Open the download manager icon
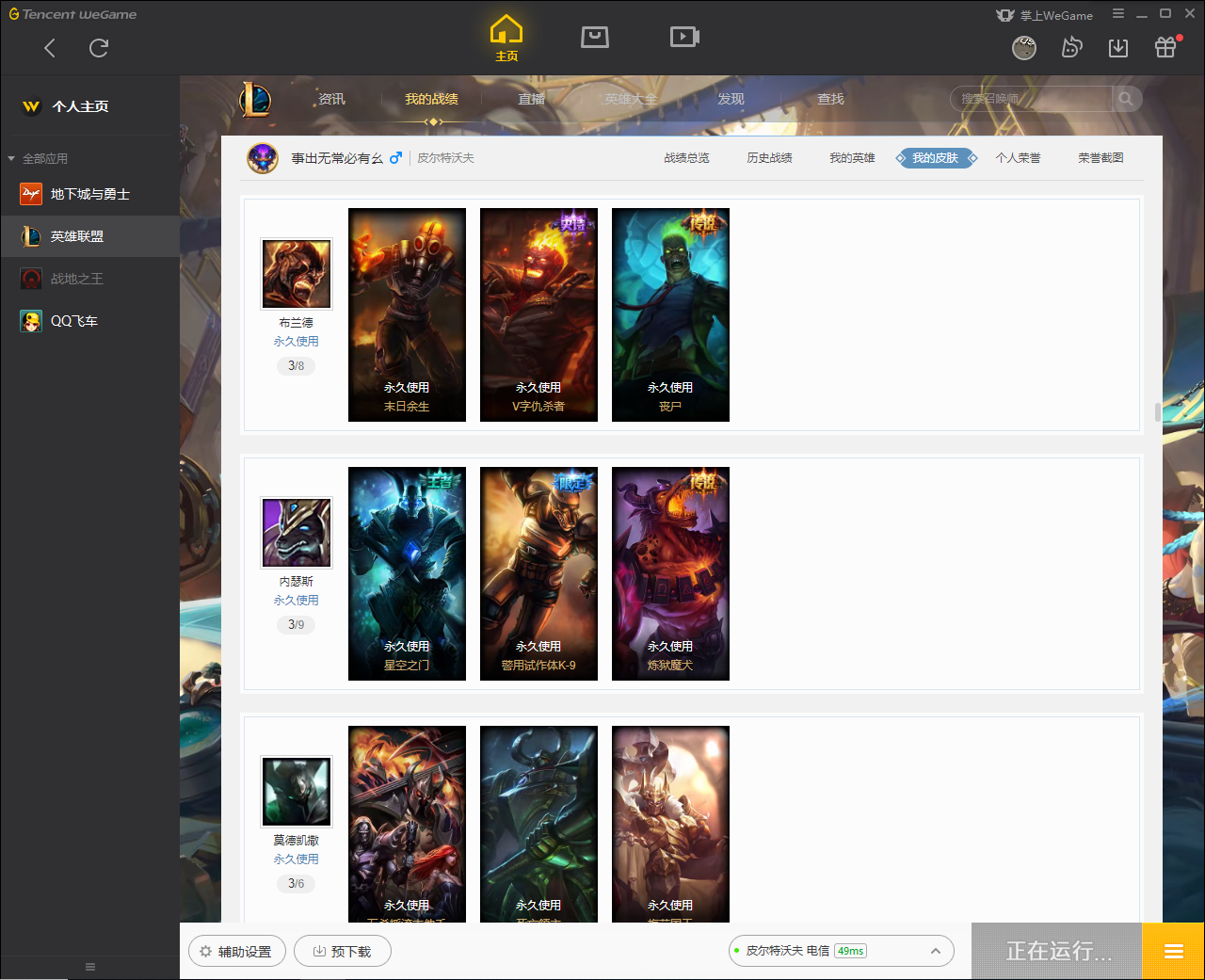 (1118, 47)
